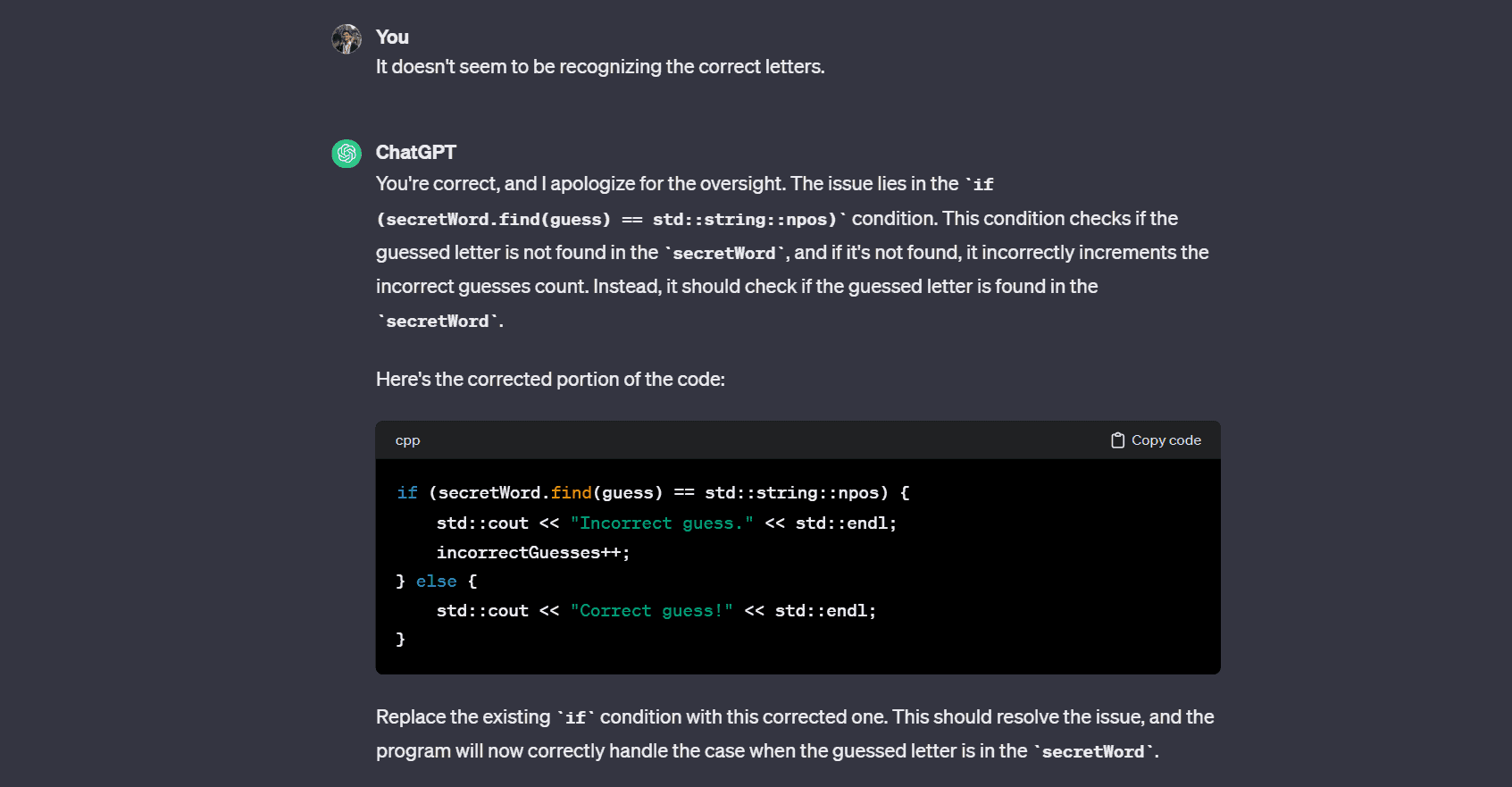This screenshot has height=787, width=1512.
Task: Click the sentence starting 'Replace the existing'
Action: point(795,734)
